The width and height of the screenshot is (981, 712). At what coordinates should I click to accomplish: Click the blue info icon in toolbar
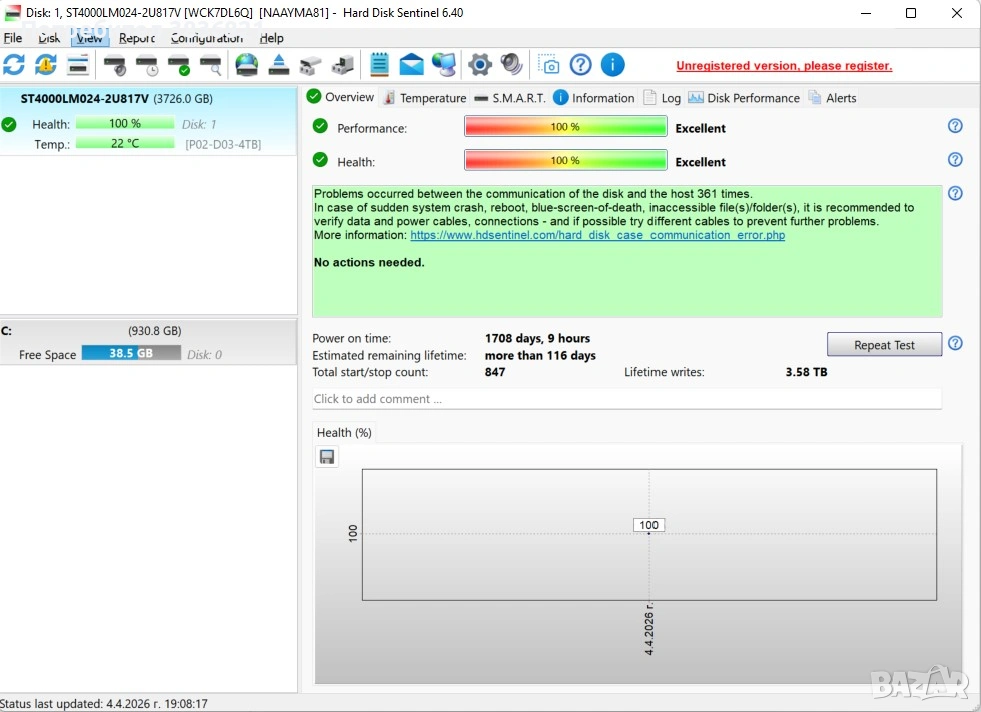612,65
